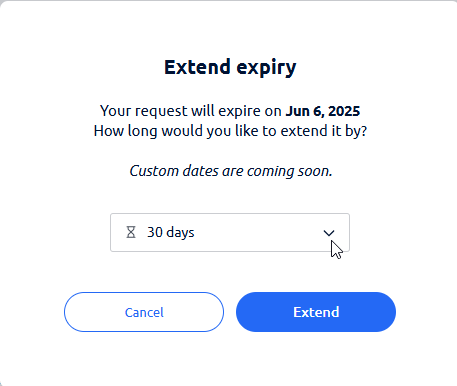This screenshot has height=386, width=457.
Task: Cancel the extend expiry dialog
Action: 144,312
